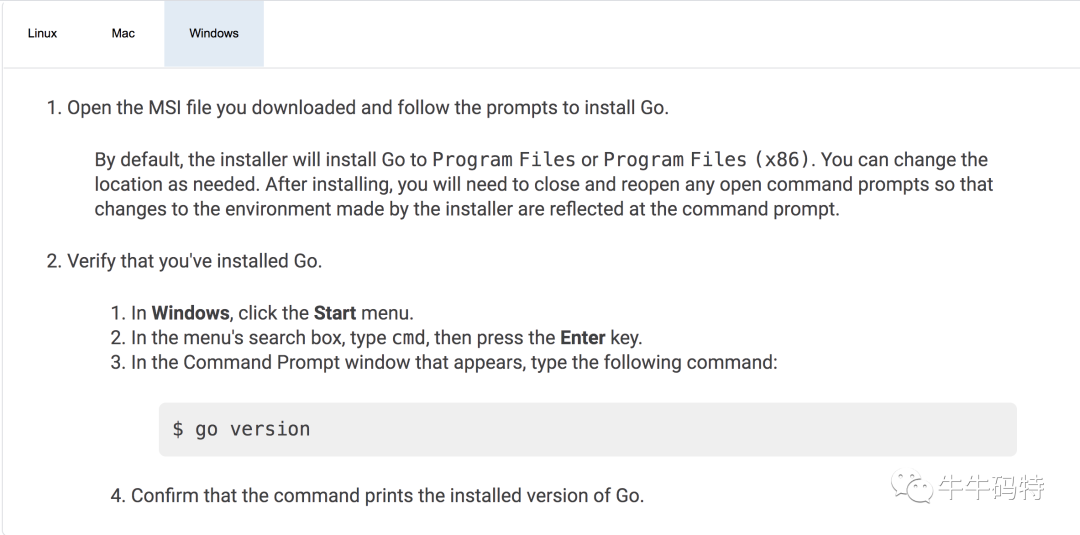Click the dollar sign prompt in code block
Viewport: 1080px width, 535px height.
[178, 429]
